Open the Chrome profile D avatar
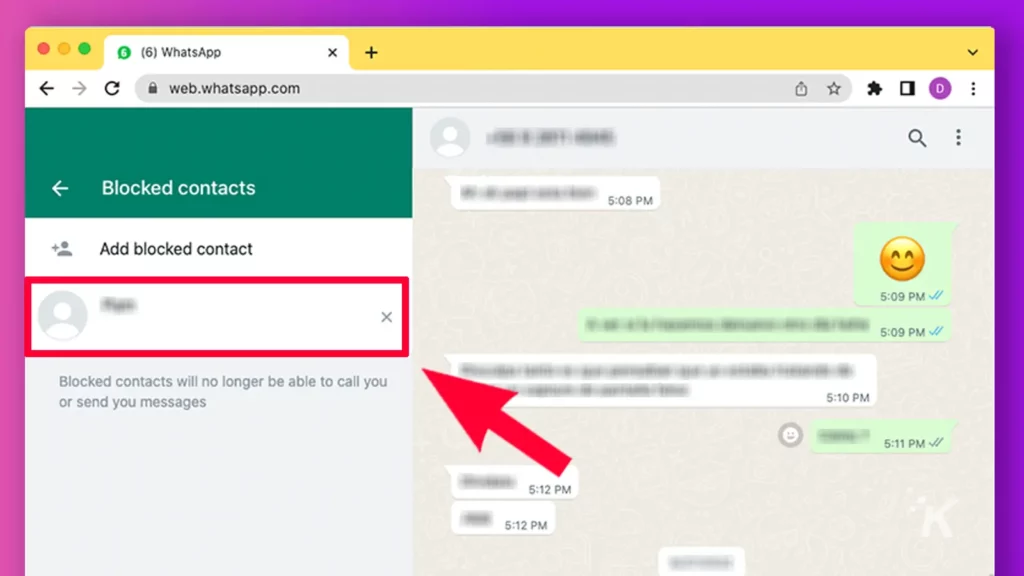The height and width of the screenshot is (576, 1024). point(940,88)
